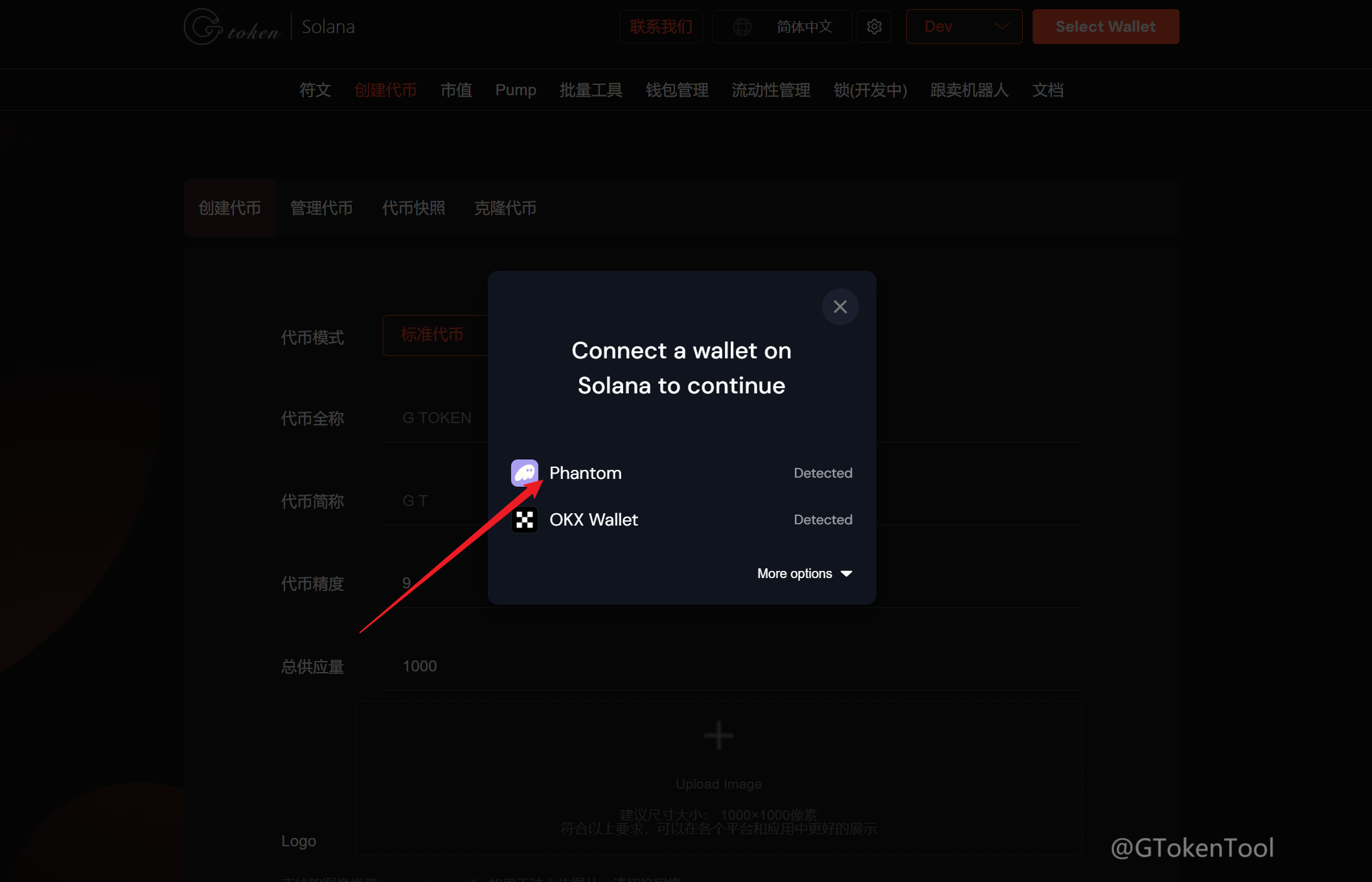
Task: Expand More options in wallet dialog
Action: tap(804, 574)
